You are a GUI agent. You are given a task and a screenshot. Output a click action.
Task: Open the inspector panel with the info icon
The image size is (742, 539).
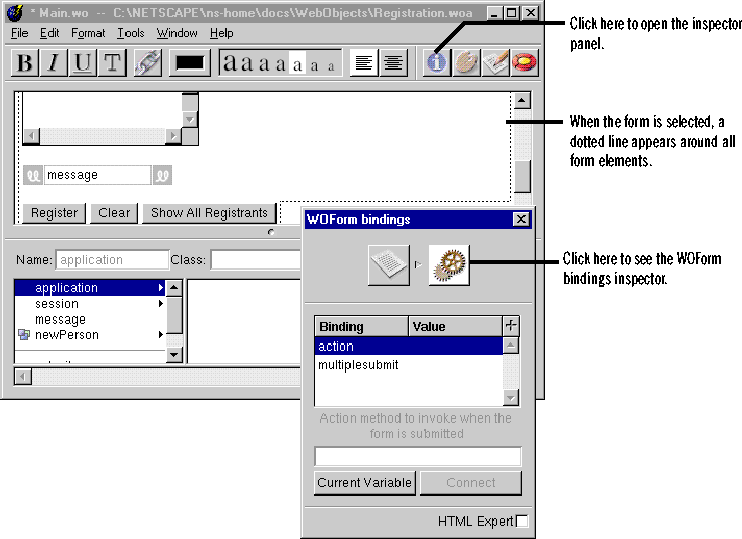tap(437, 63)
